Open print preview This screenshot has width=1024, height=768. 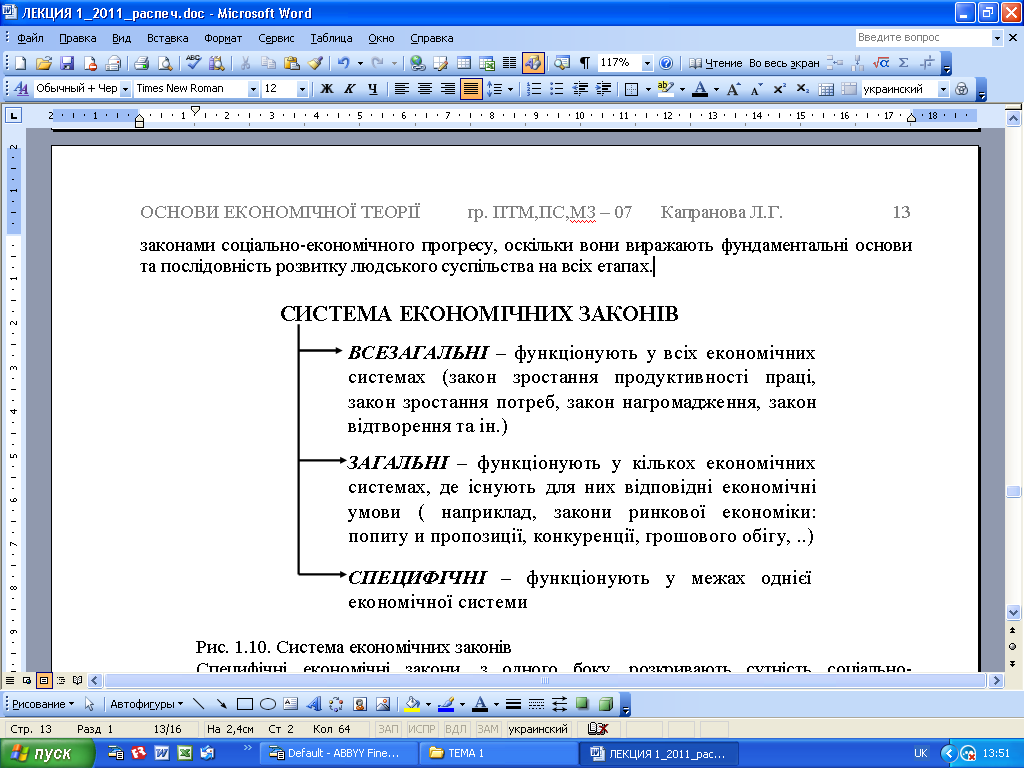[x=165, y=63]
